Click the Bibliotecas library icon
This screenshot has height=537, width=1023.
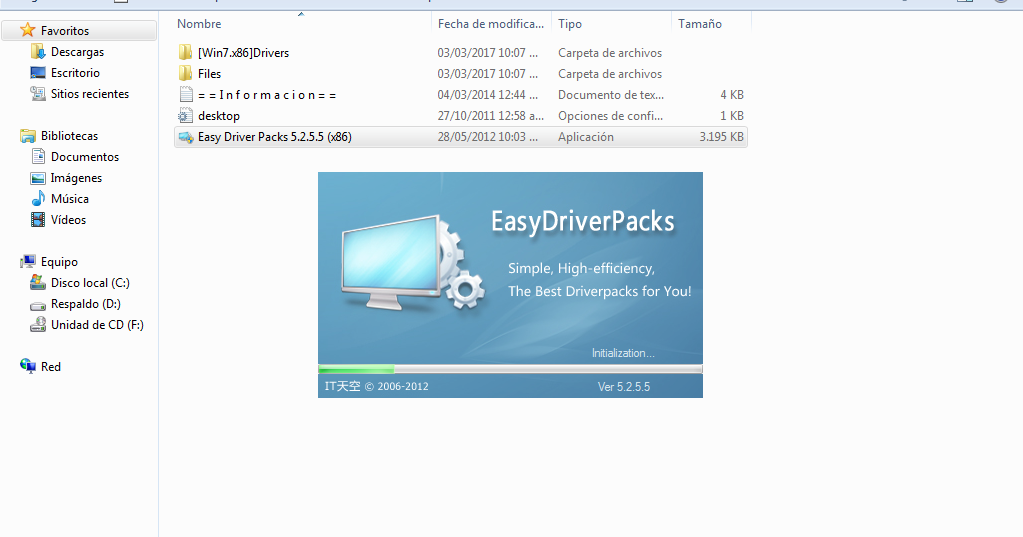pos(27,136)
